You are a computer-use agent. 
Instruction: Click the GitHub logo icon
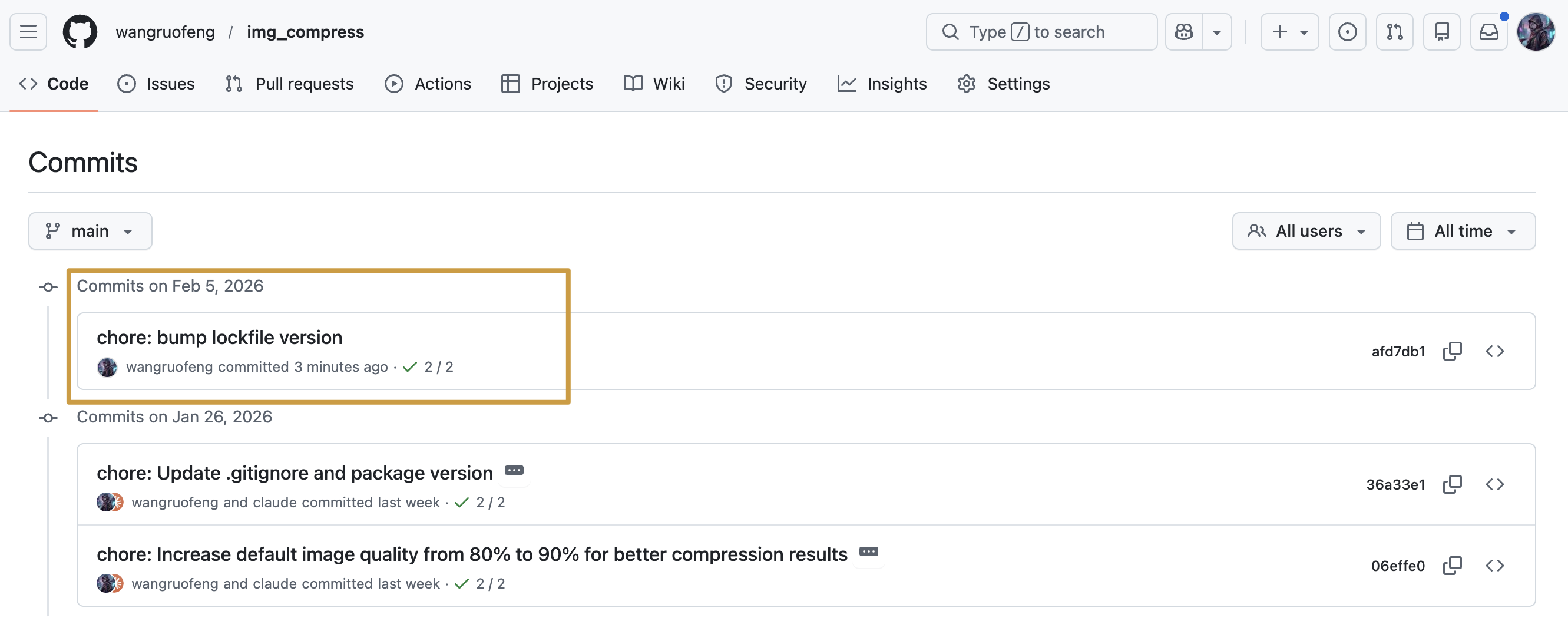point(80,32)
